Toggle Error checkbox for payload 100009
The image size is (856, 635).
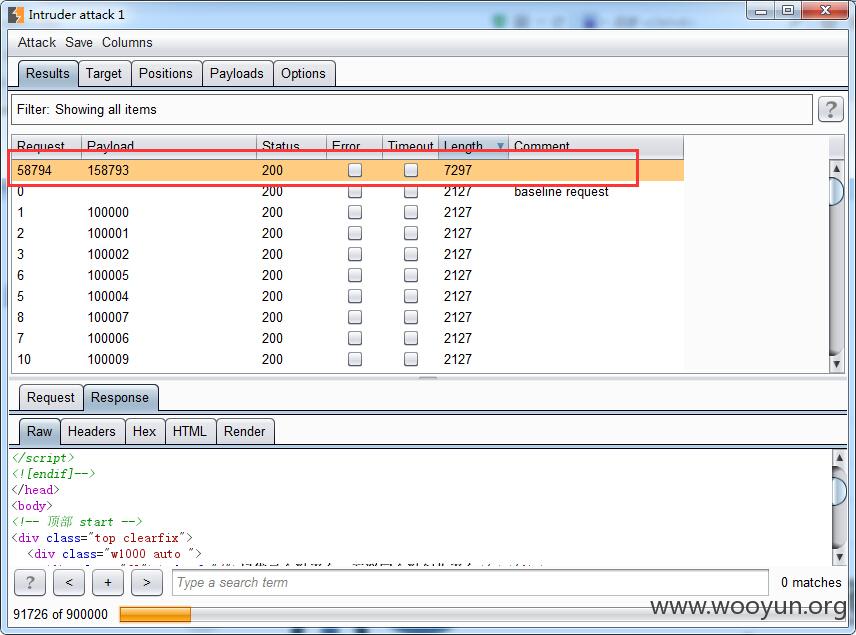(x=355, y=359)
